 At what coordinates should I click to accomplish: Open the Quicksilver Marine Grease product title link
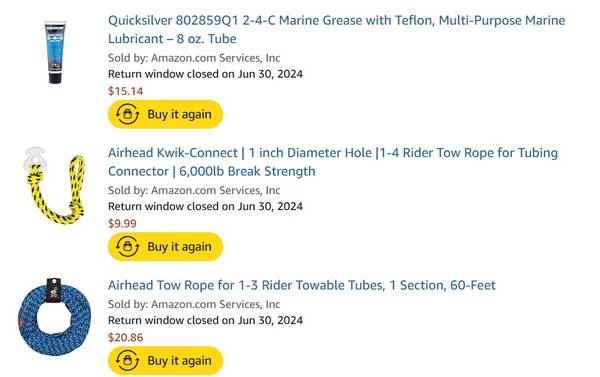[x=336, y=29]
